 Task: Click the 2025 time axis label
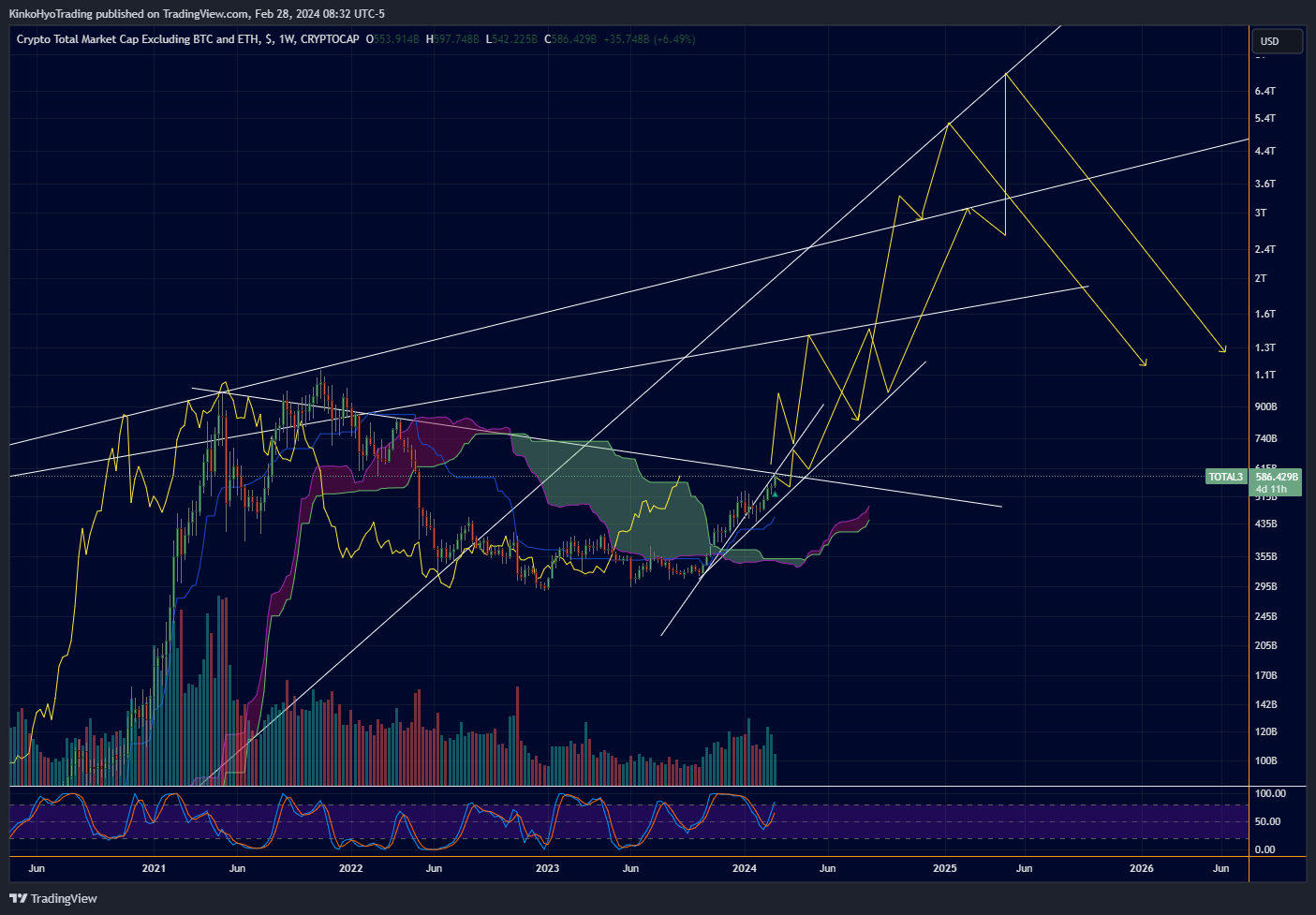pos(945,868)
